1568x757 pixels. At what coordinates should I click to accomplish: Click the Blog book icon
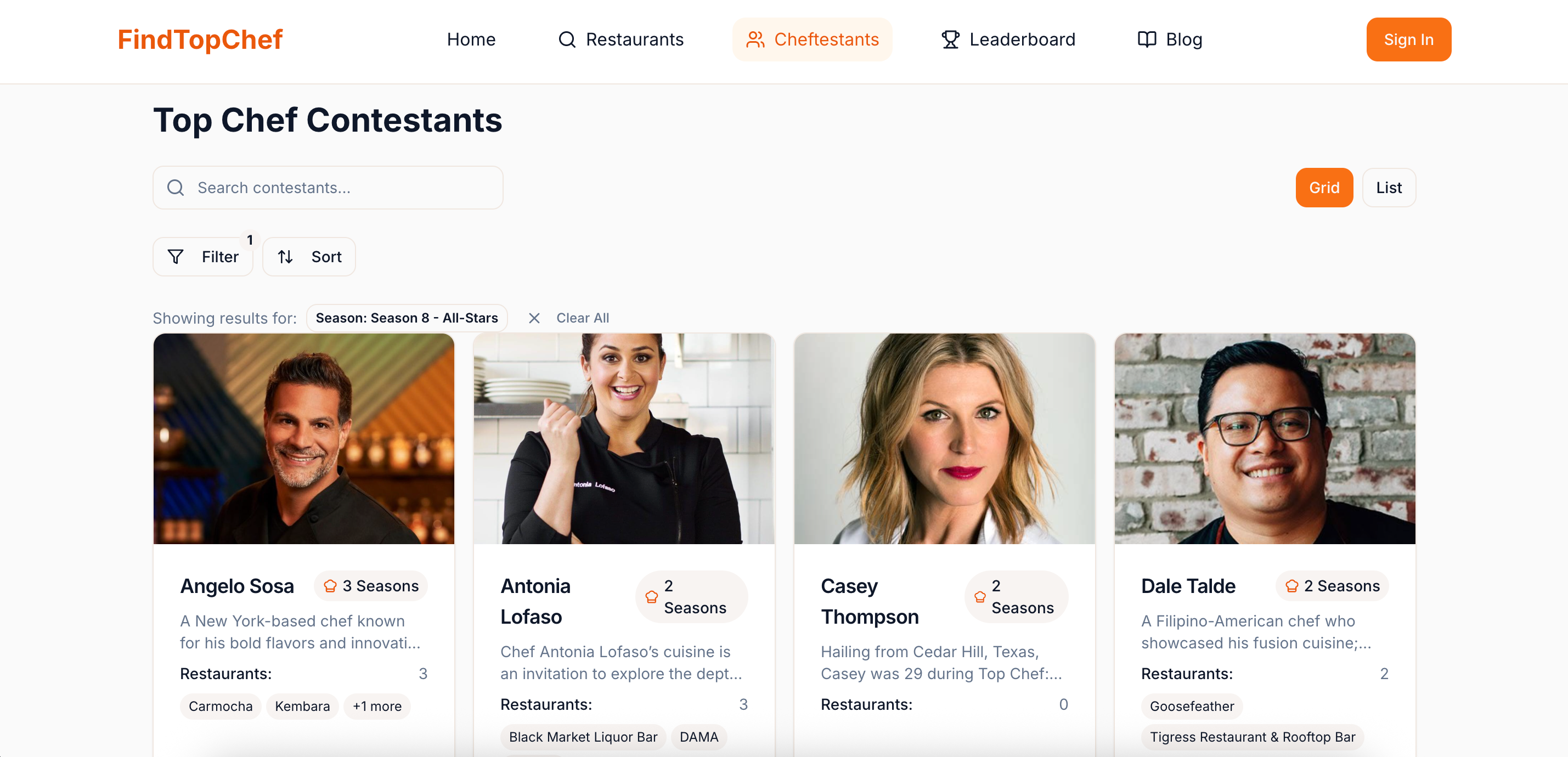point(1147,39)
